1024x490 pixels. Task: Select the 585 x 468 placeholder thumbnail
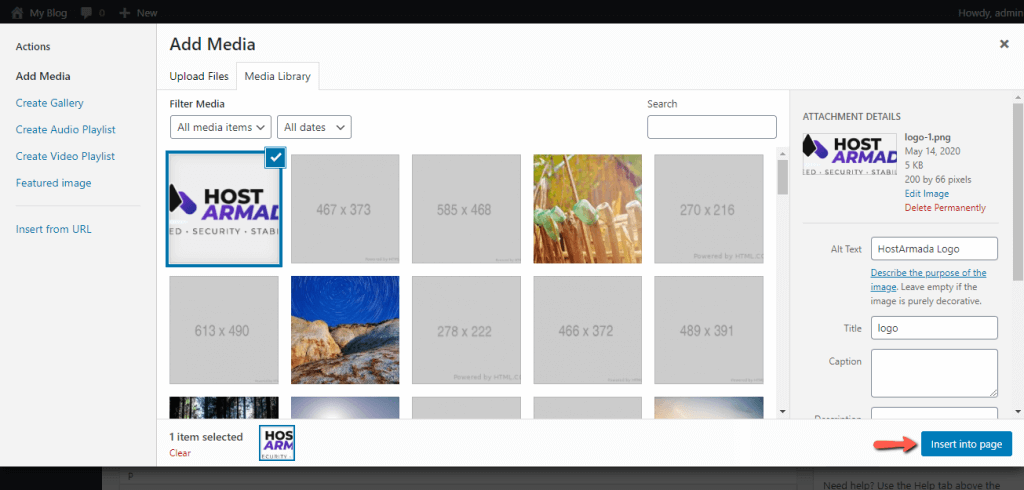466,209
